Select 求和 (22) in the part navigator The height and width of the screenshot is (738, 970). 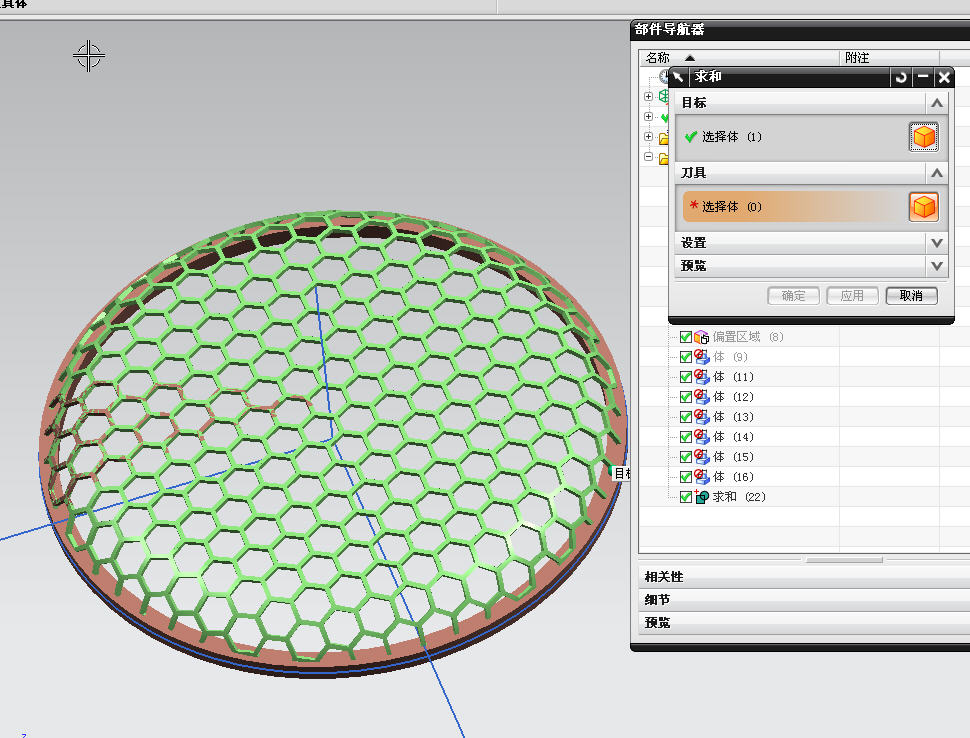(x=739, y=497)
